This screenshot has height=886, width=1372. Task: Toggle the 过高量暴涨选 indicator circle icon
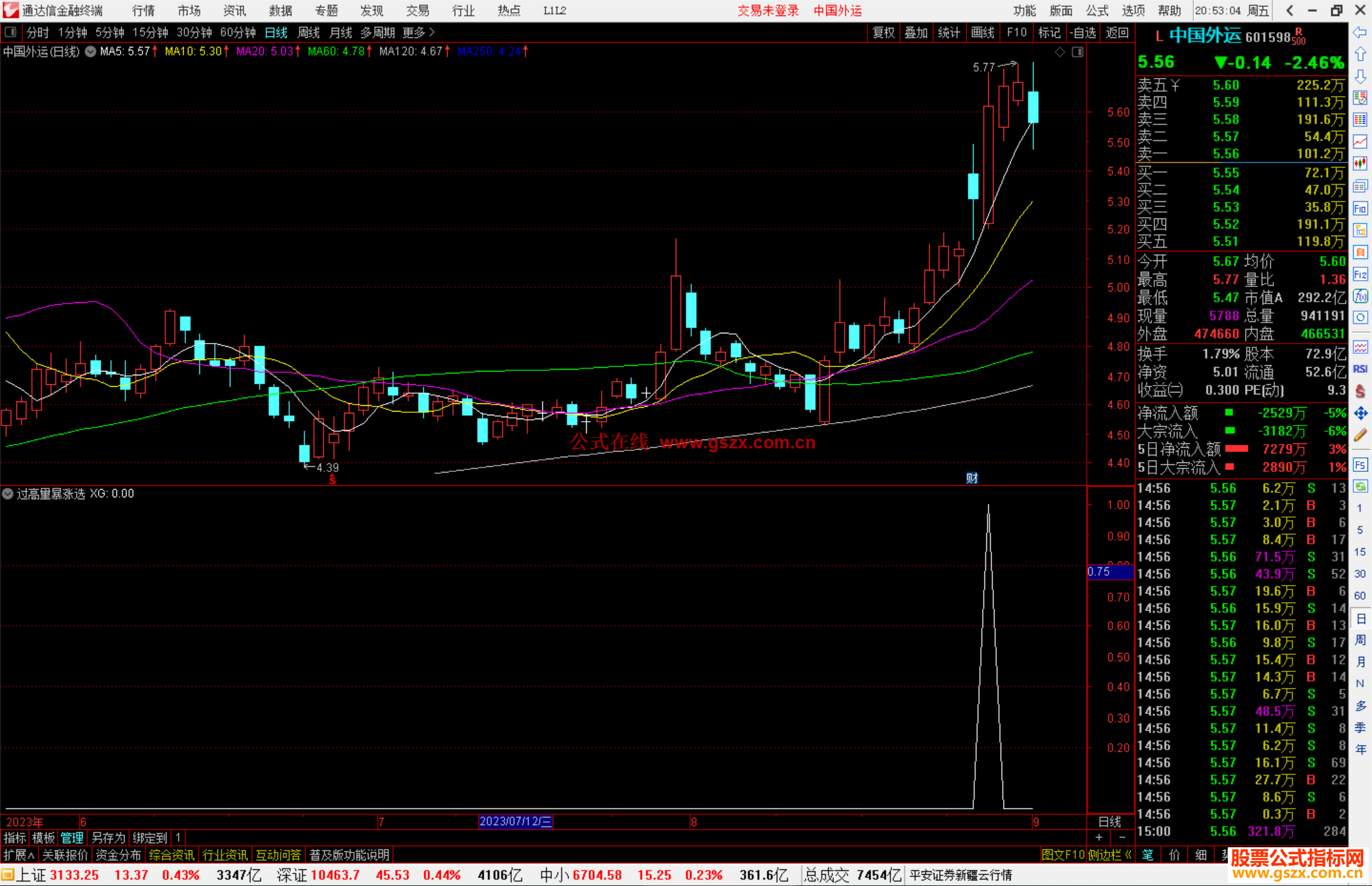pyautogui.click(x=8, y=493)
